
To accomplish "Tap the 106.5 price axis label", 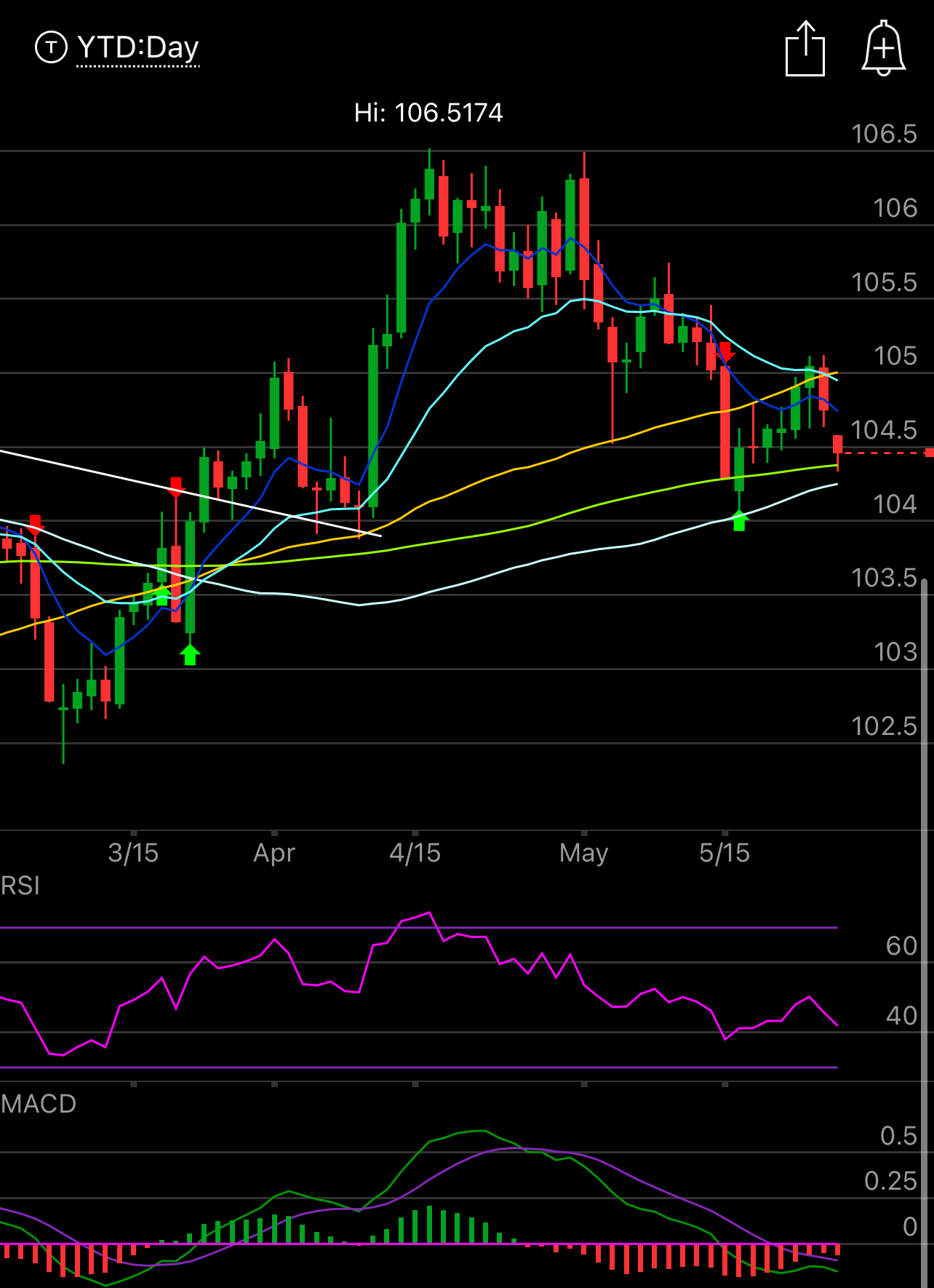I will (x=884, y=134).
